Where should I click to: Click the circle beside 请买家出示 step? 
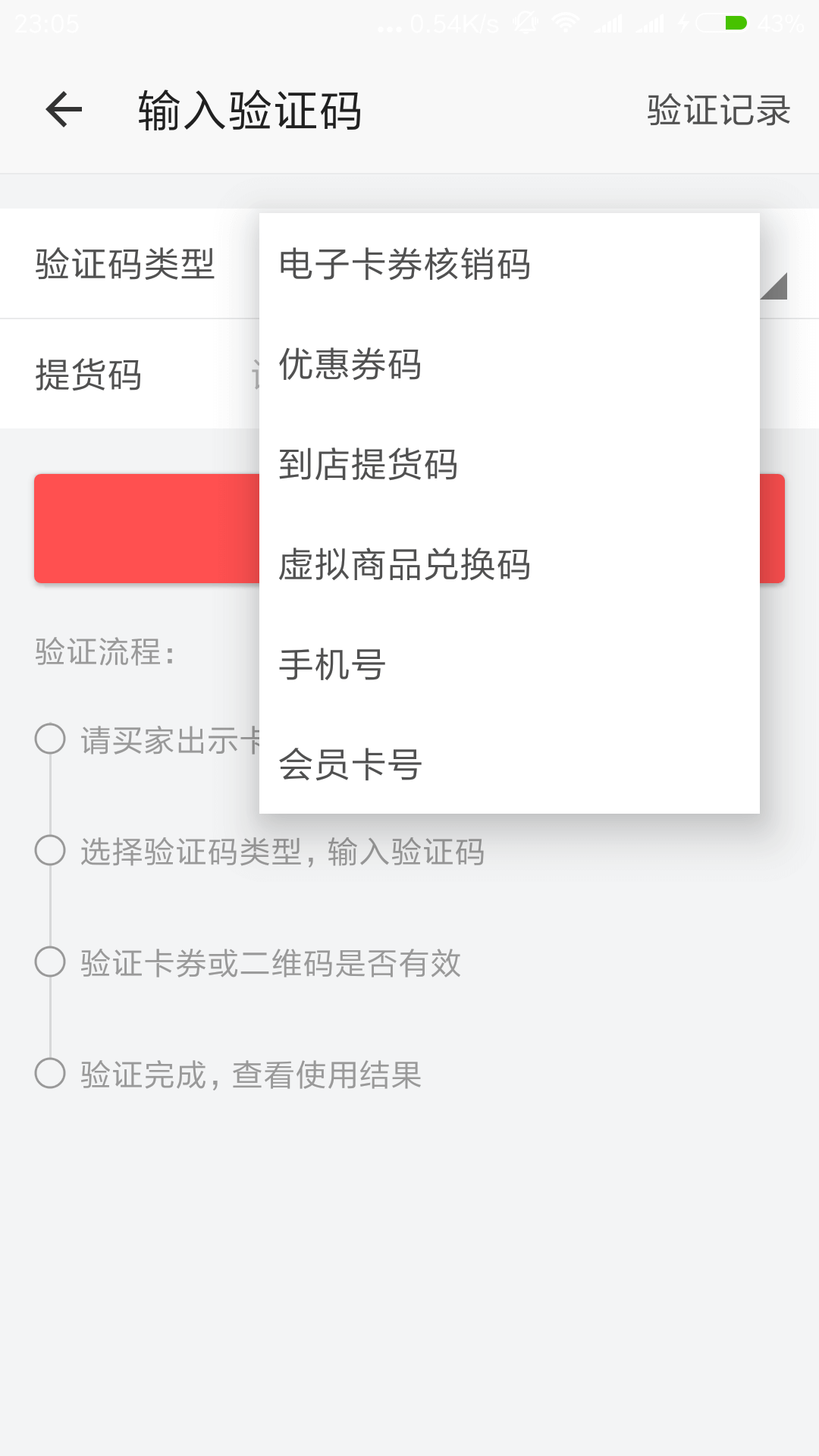click(50, 739)
